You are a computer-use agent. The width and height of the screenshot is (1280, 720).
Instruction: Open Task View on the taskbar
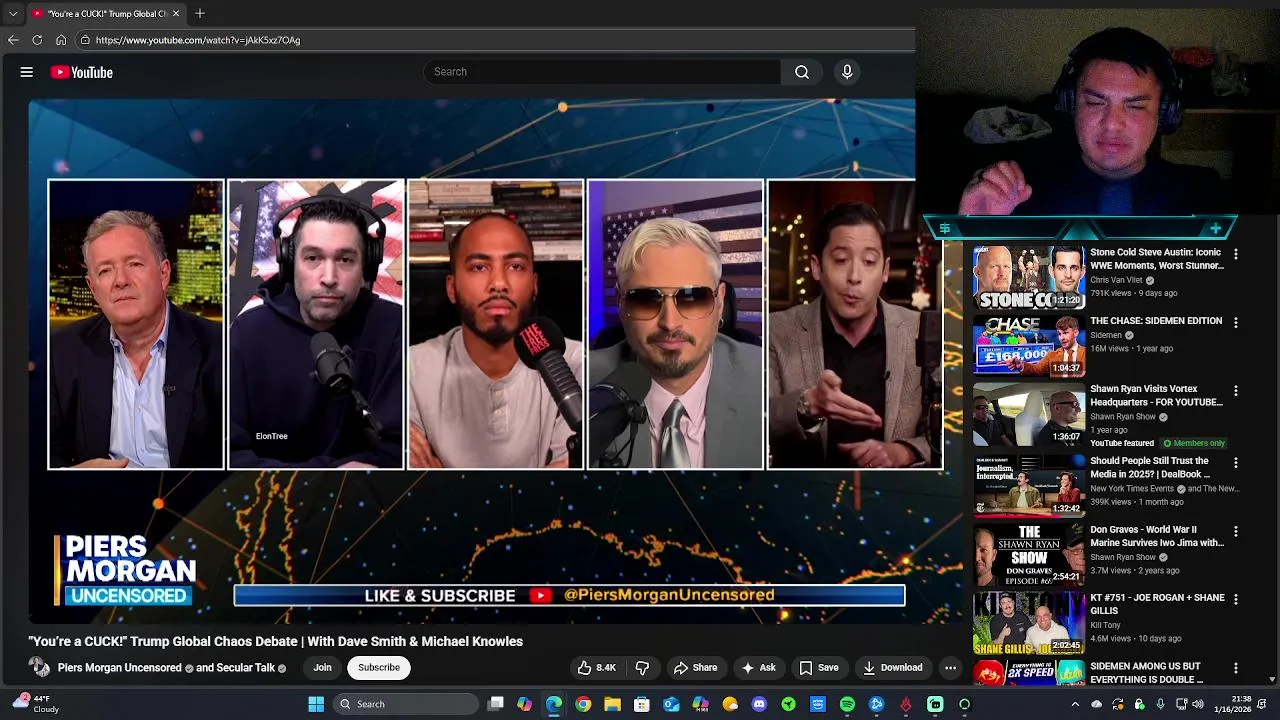tap(495, 704)
